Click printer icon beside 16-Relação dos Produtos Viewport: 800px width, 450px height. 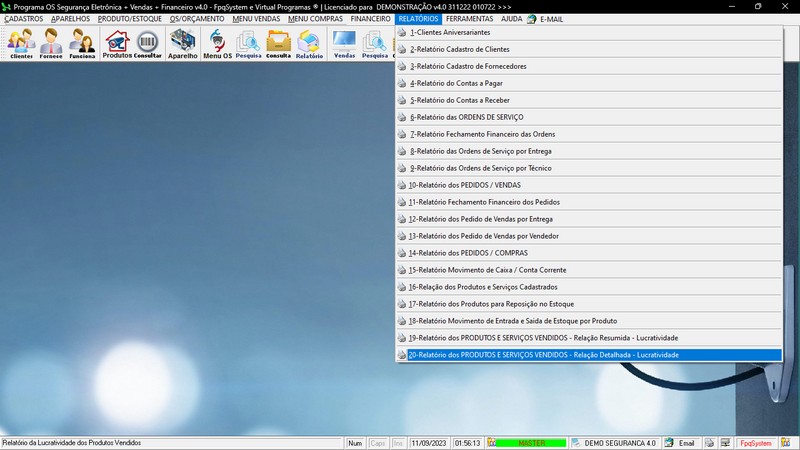(402, 287)
